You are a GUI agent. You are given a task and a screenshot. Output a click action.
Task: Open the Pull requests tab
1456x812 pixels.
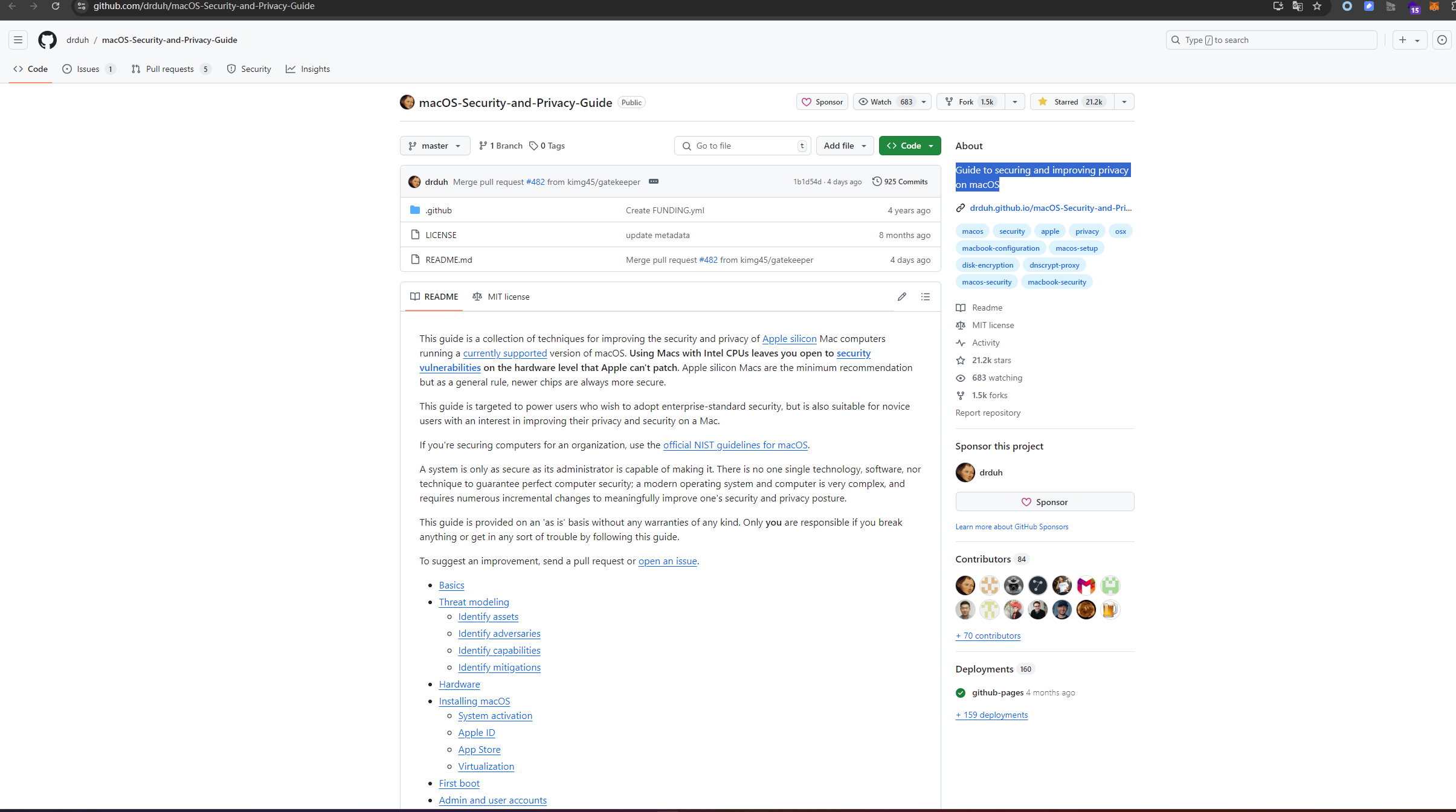[x=171, y=69]
